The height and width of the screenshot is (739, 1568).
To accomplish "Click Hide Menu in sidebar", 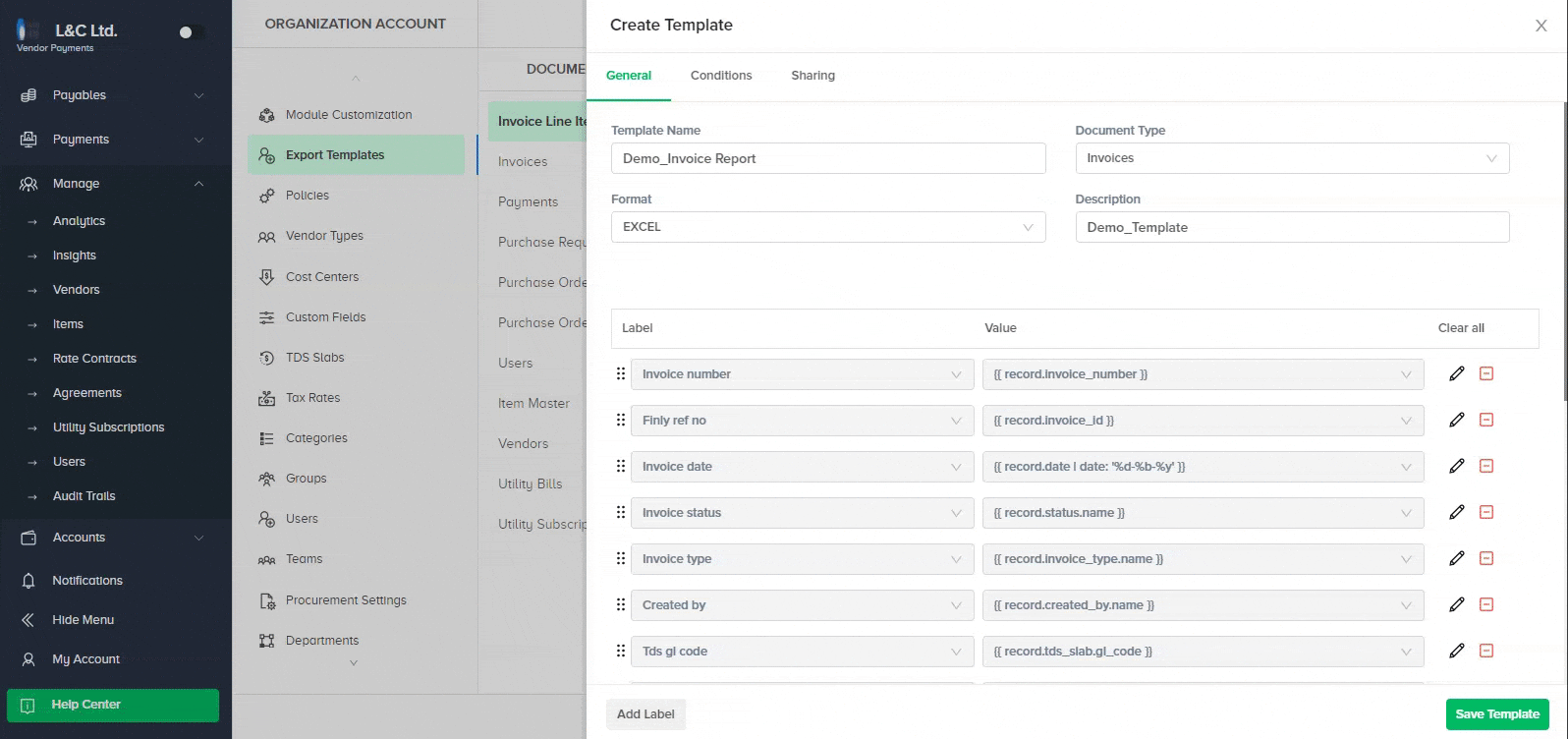I will (x=84, y=620).
